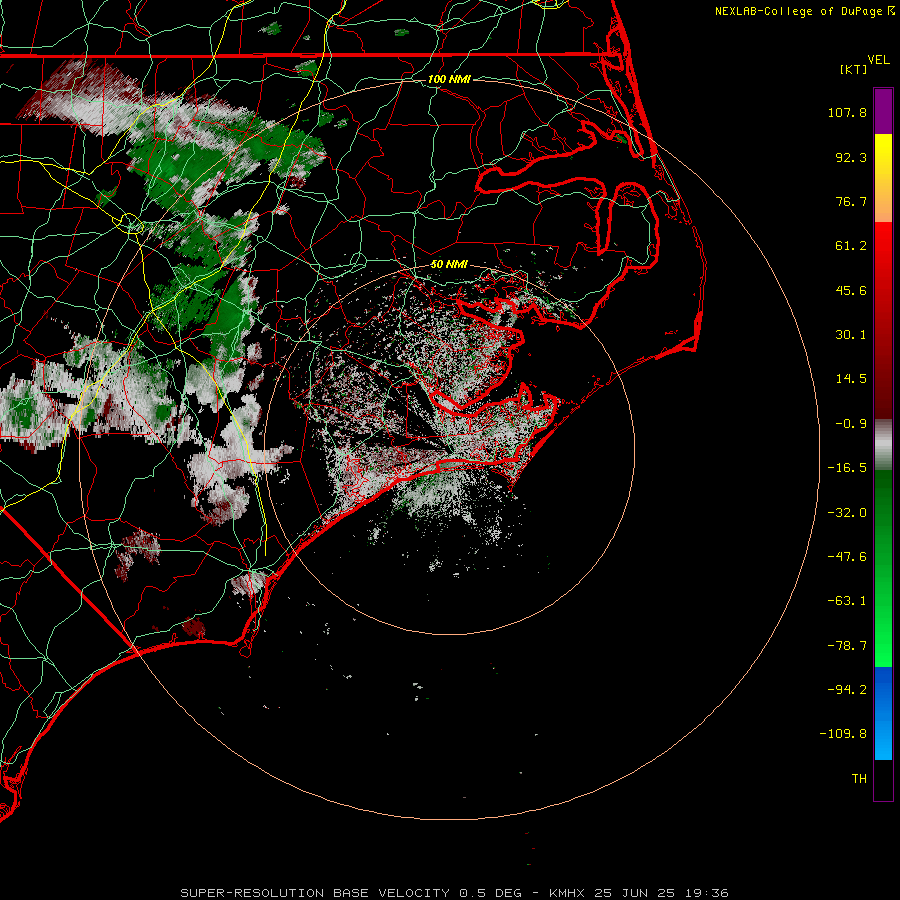The height and width of the screenshot is (900, 900).
Task: Click the -109.8 scale value
Action: (843, 734)
